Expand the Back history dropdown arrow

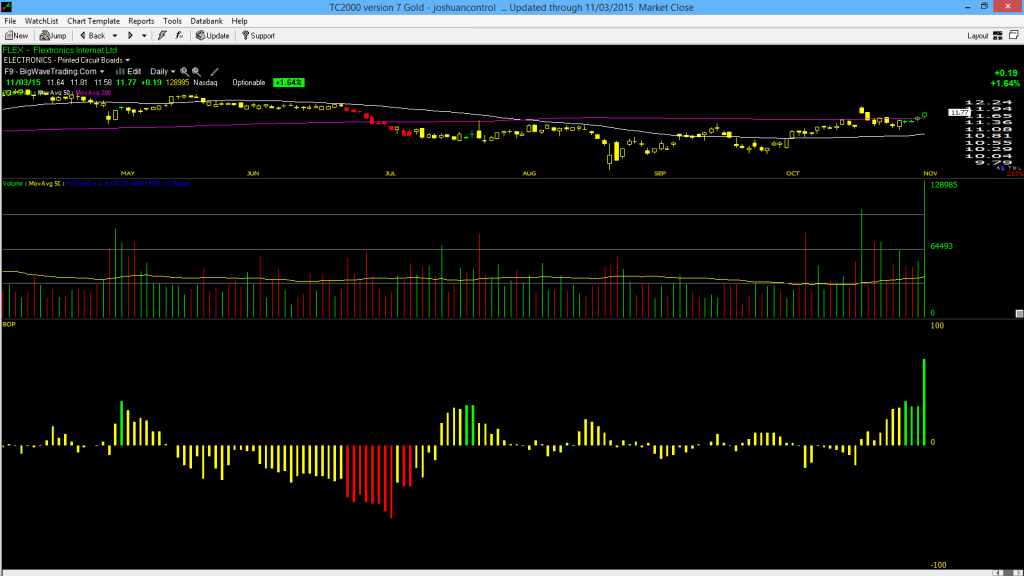point(115,36)
